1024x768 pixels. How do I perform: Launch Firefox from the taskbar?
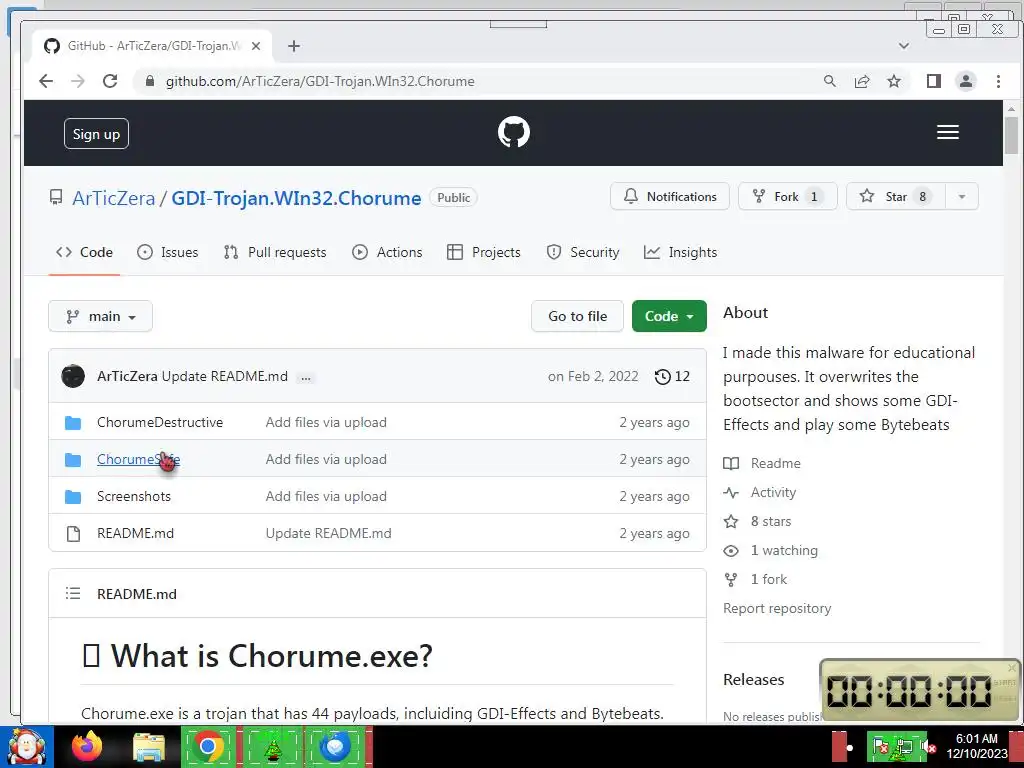click(x=87, y=746)
